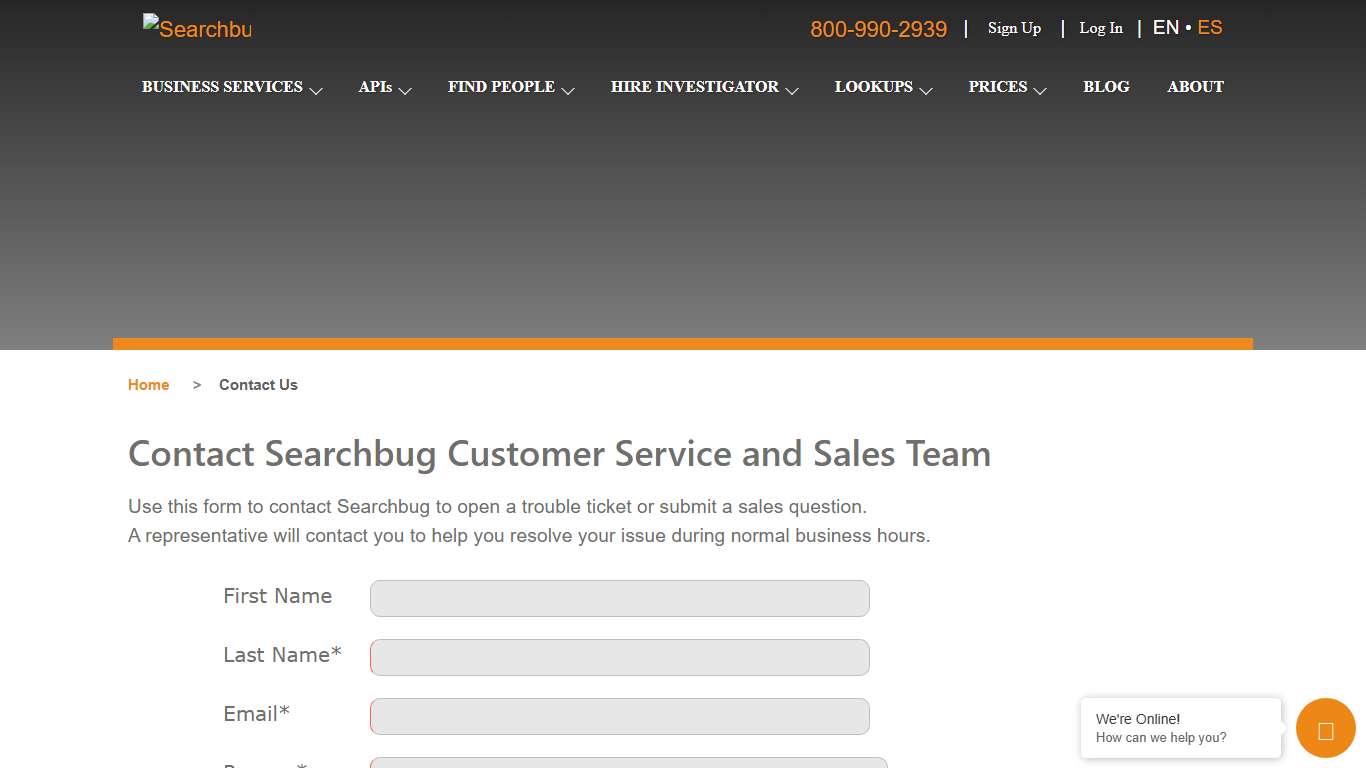Click the chevron under HIRE INVESTIGATOR
Screen dimensions: 1366x768
coord(793,92)
